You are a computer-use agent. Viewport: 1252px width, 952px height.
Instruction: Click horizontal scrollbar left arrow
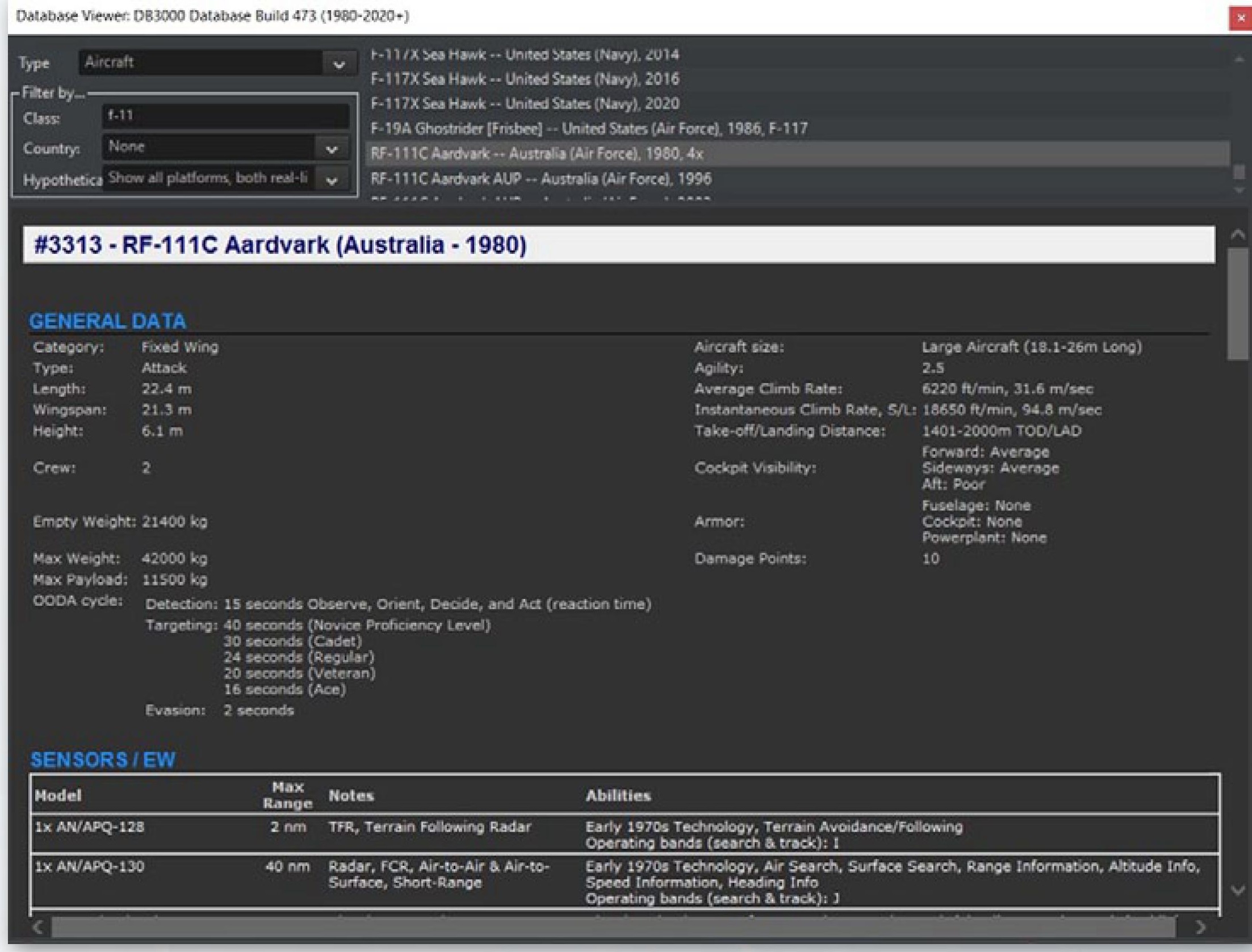pos(38,927)
